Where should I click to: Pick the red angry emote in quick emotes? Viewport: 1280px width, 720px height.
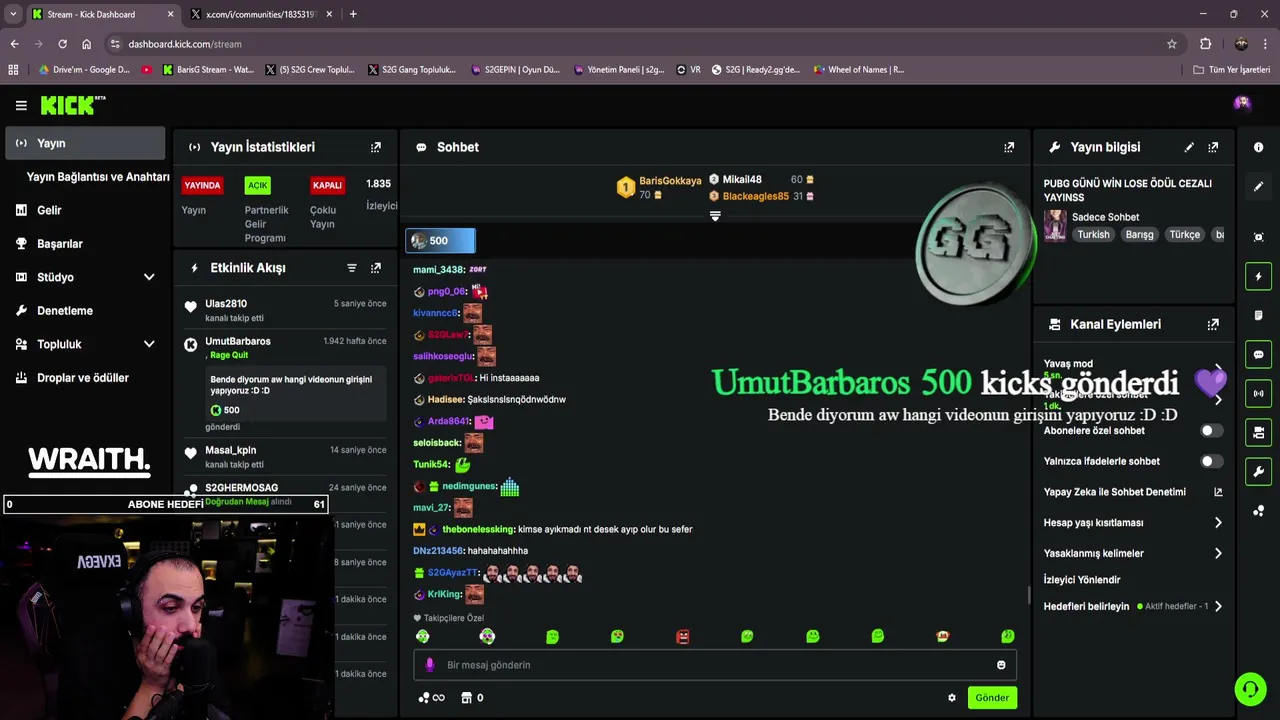683,636
